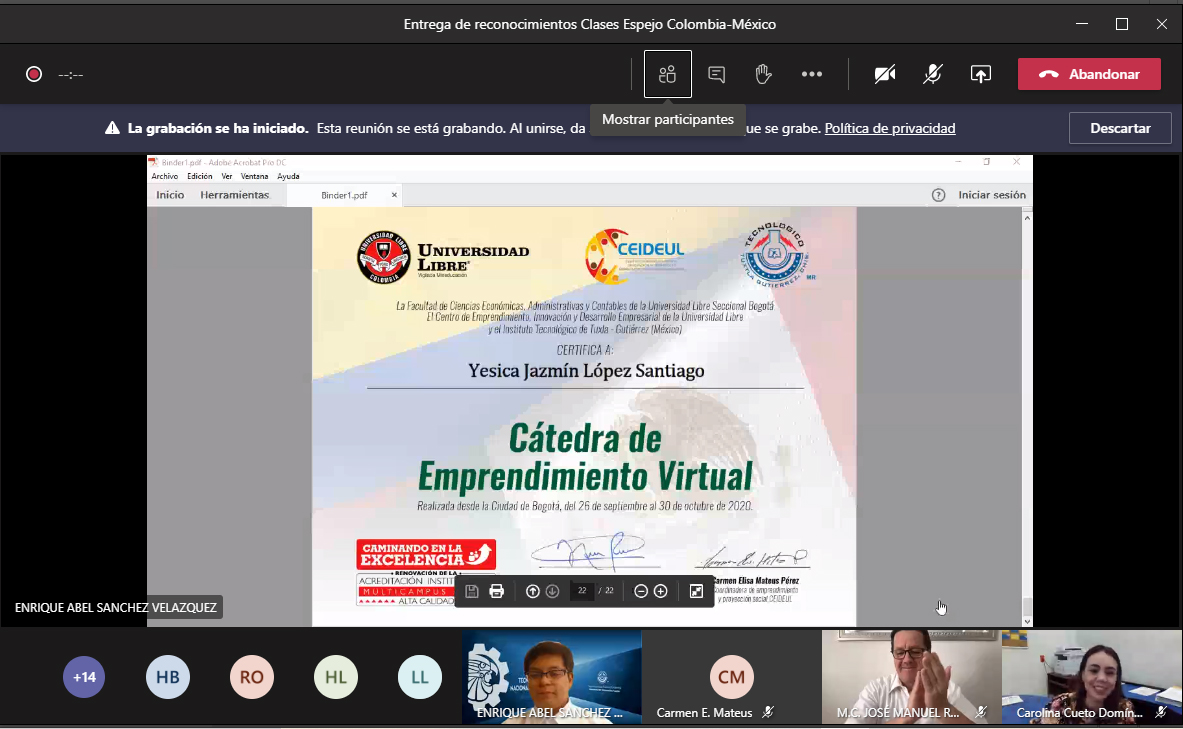Click the 'Caminando en la Excelencia' badge

[x=426, y=555]
